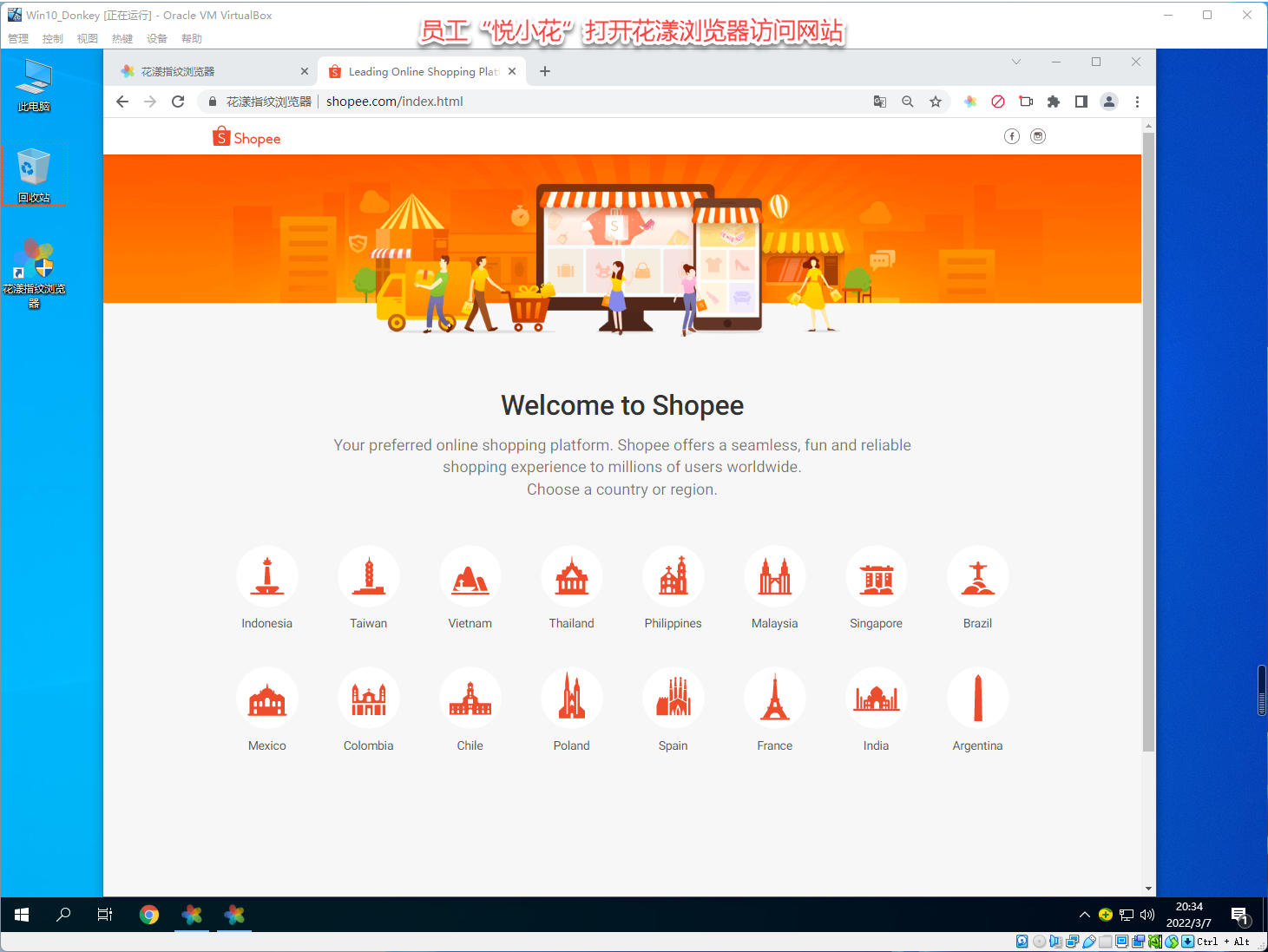Open the Philippines country icon
This screenshot has height=952, width=1268.
click(673, 576)
